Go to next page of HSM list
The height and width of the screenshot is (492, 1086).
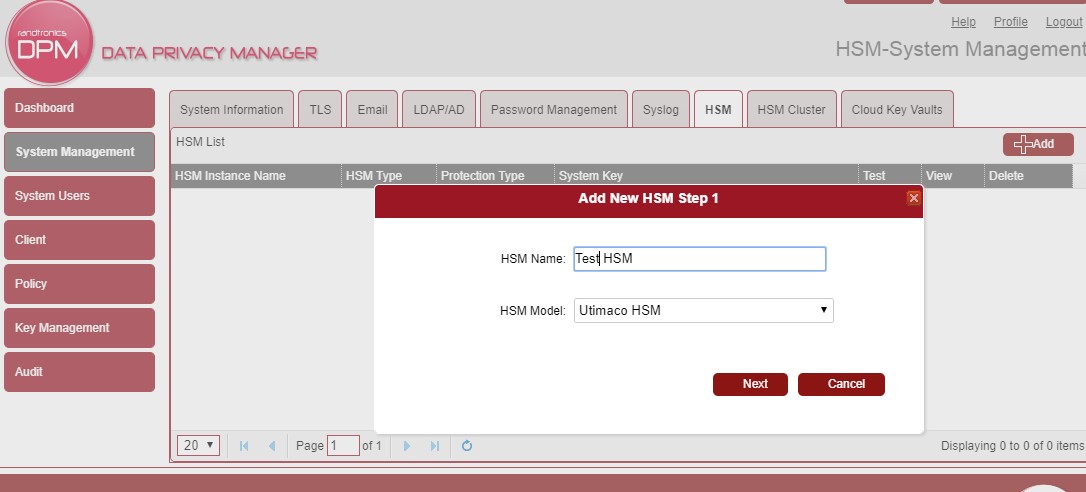(x=407, y=446)
